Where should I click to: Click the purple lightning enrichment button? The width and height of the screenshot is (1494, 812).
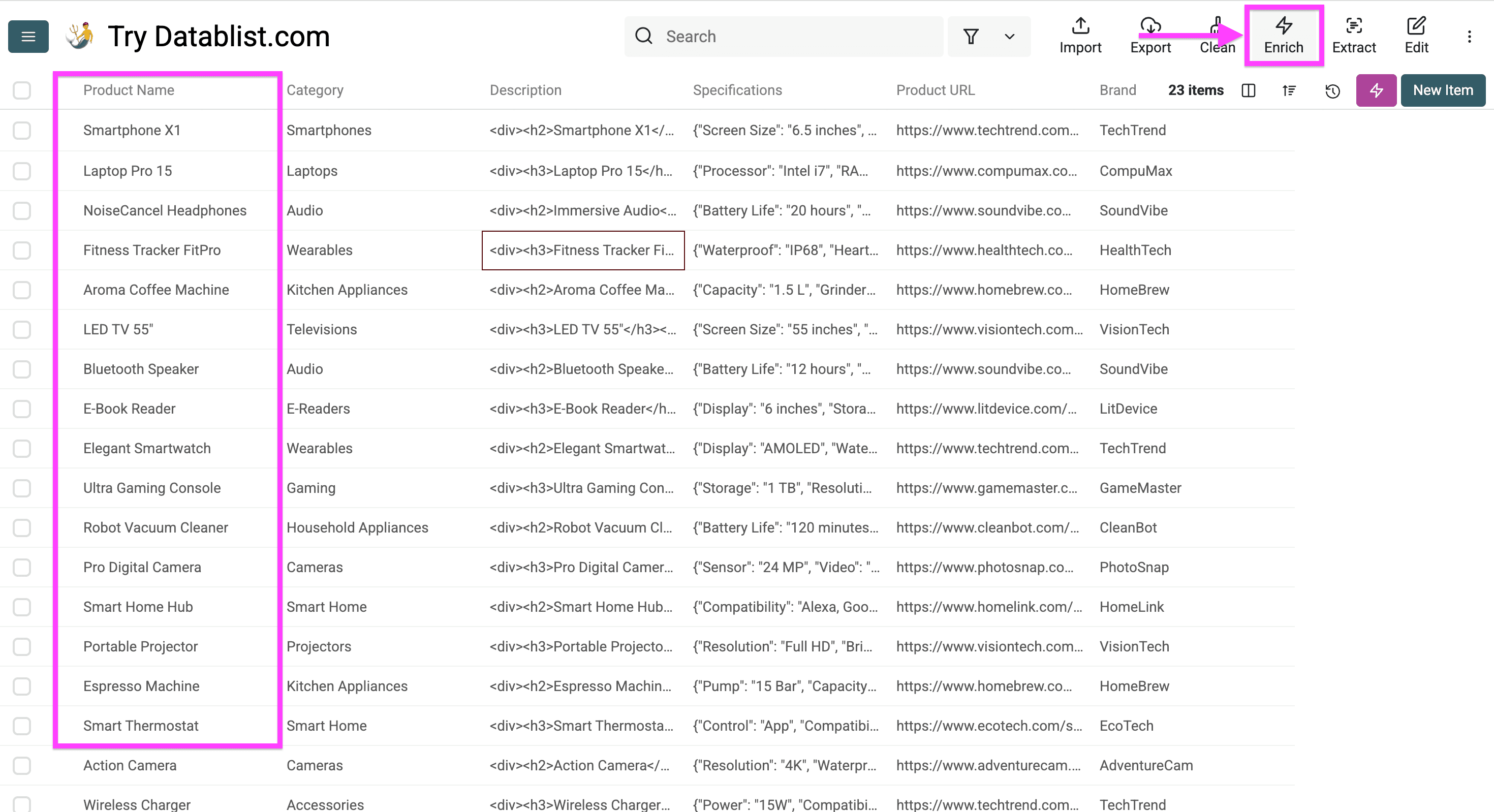[x=1376, y=90]
